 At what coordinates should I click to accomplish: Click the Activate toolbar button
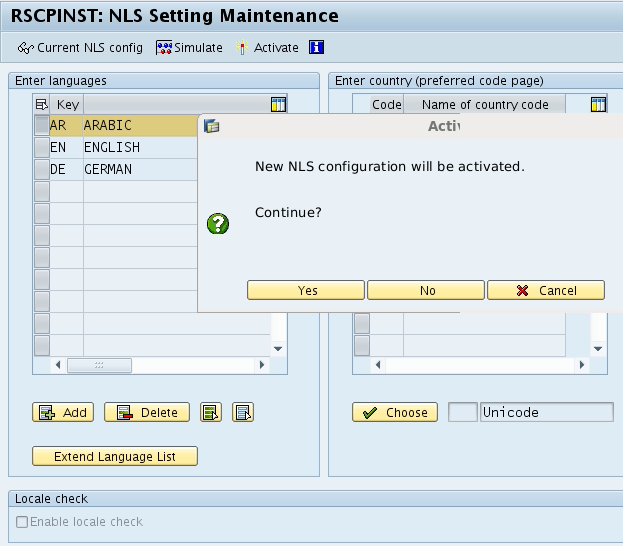click(267, 48)
